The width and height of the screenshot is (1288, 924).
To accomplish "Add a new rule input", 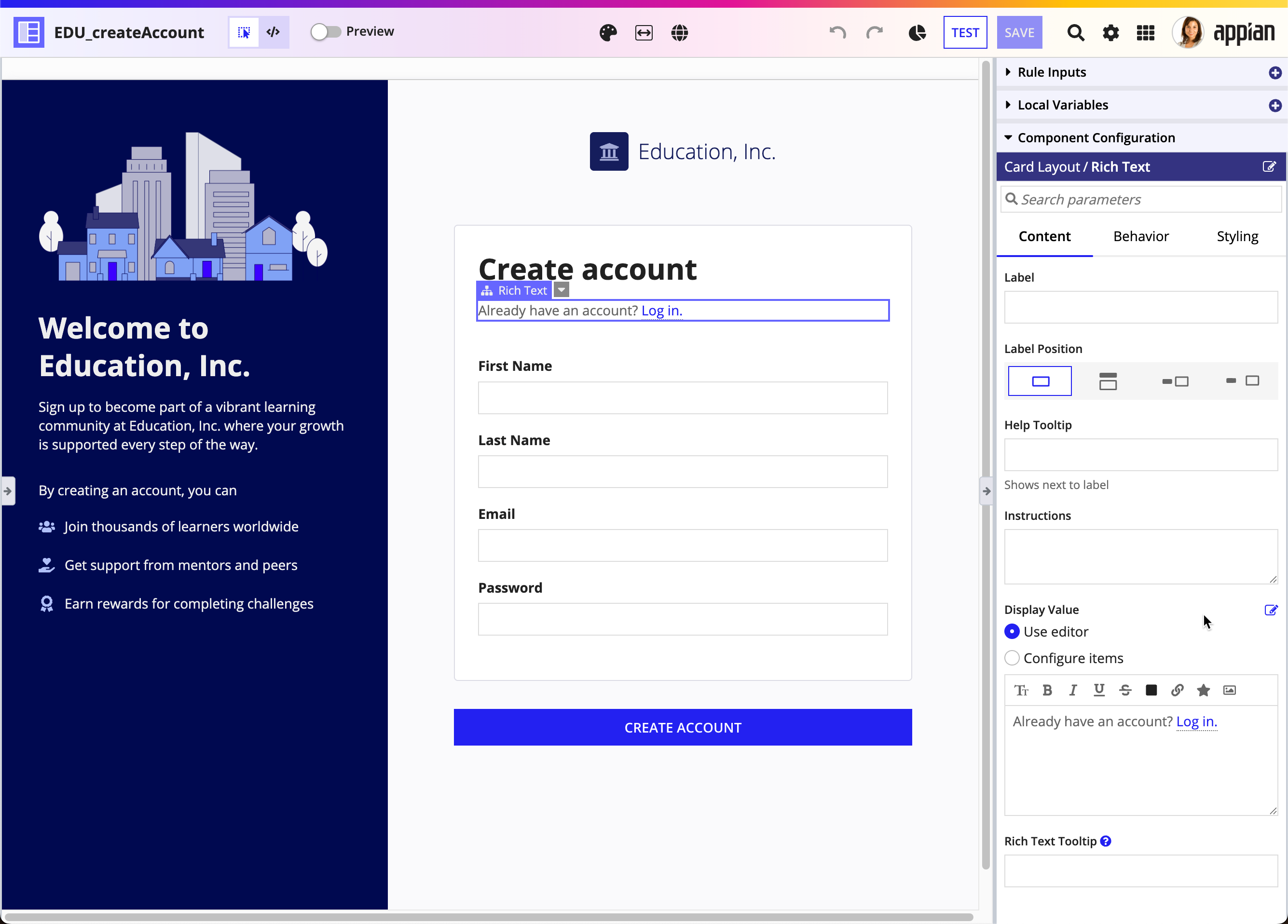I will click(x=1274, y=73).
